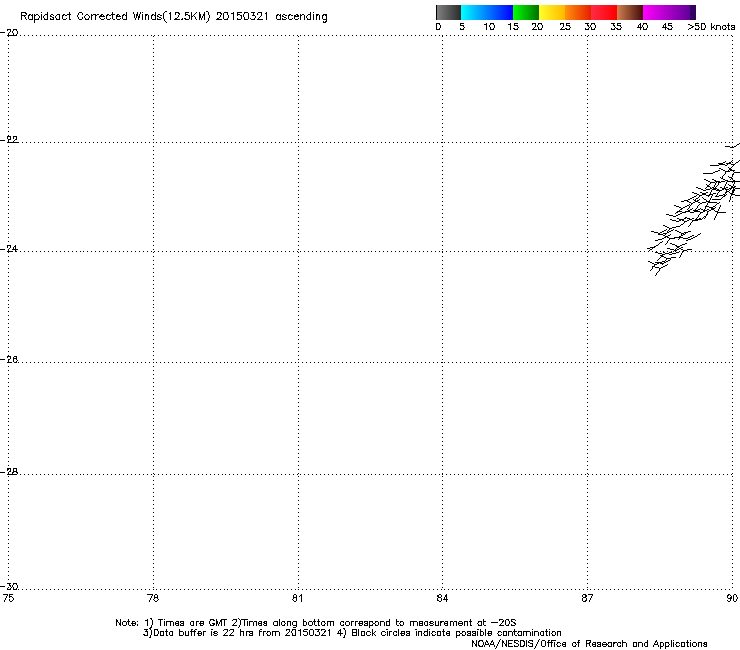Click the '-26' latitude axis label
This screenshot has width=740, height=650.
point(9,360)
